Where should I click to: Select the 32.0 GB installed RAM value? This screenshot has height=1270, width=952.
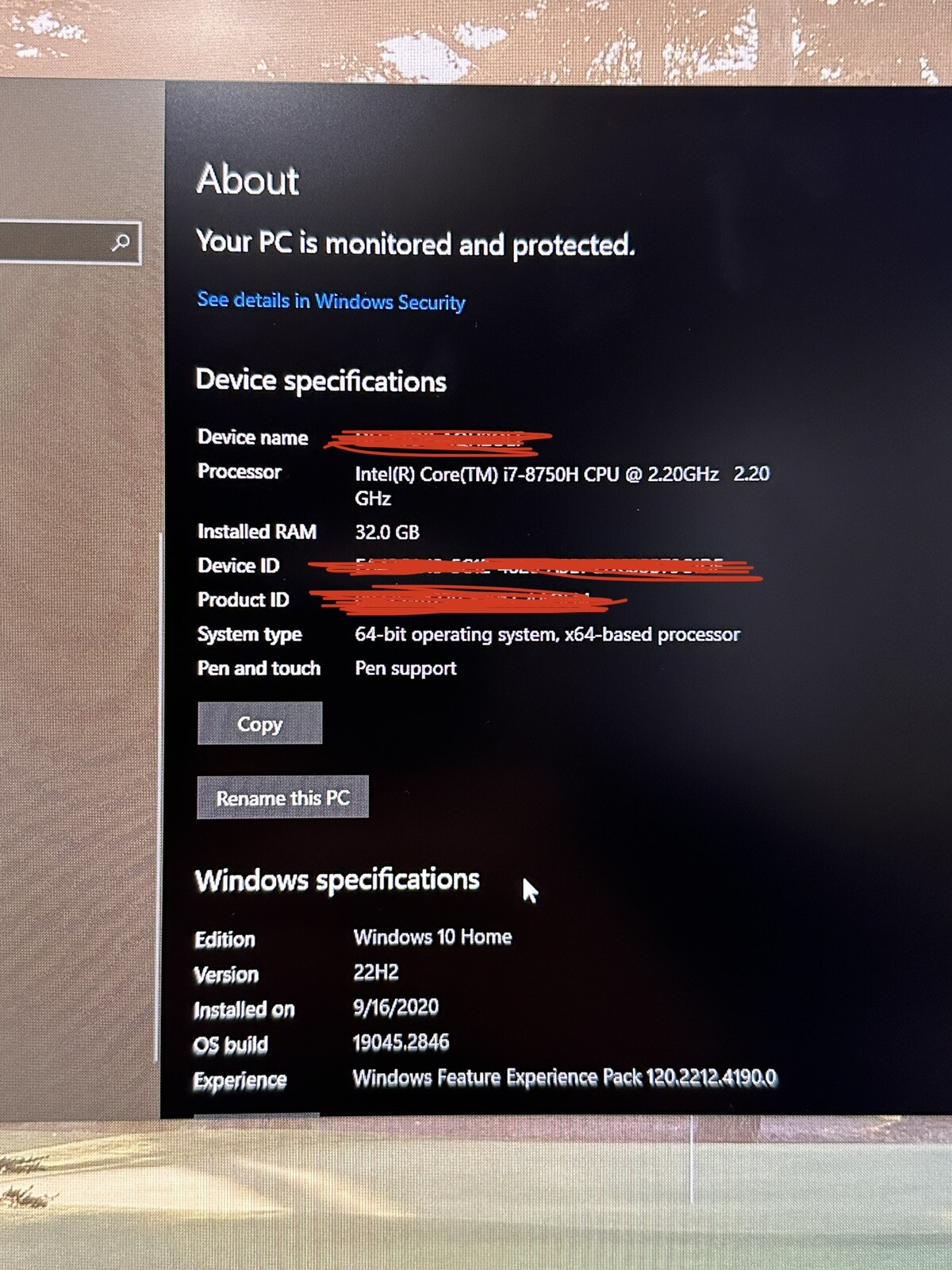387,532
